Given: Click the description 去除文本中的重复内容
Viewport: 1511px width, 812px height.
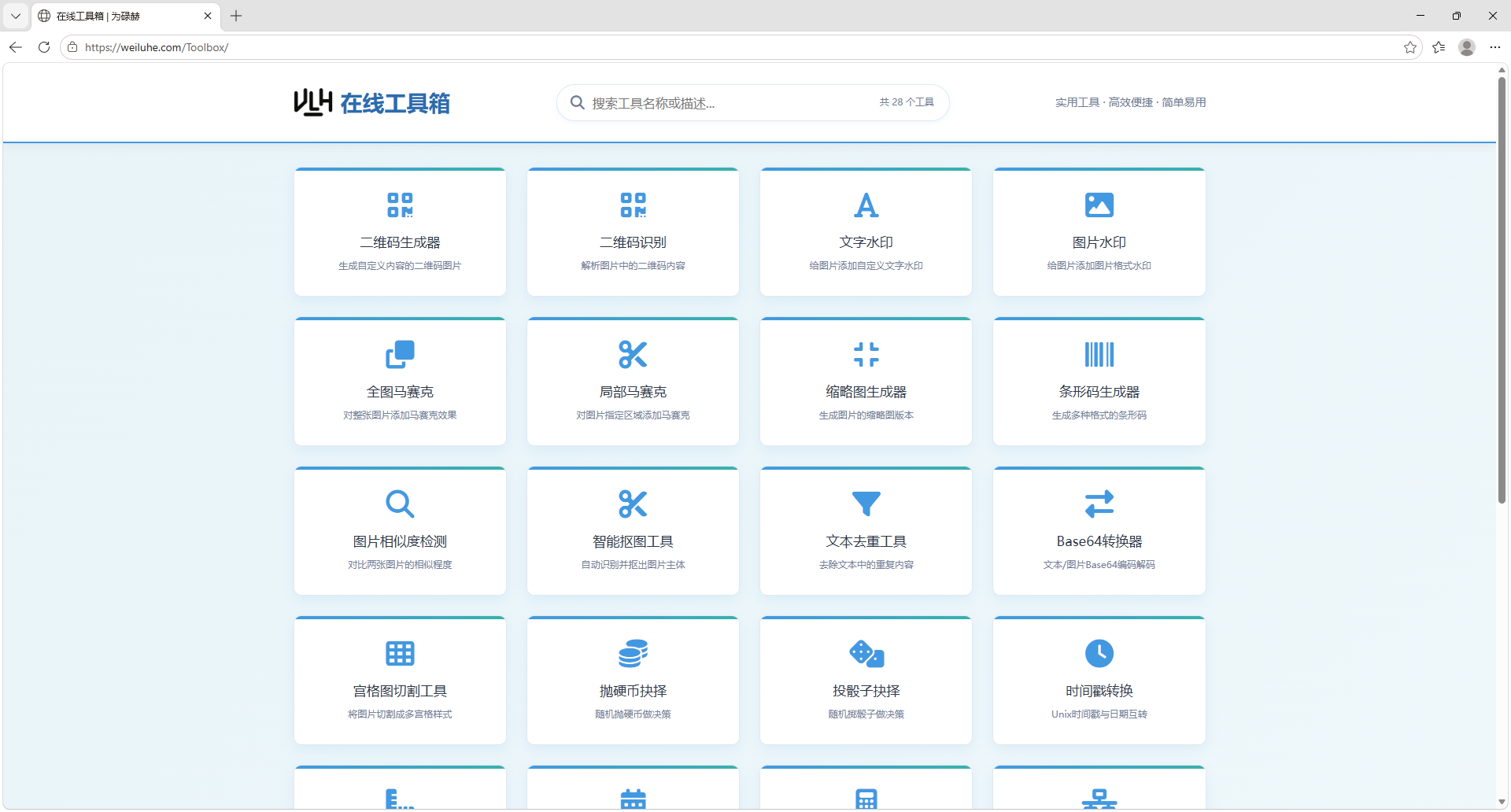Looking at the screenshot, I should [x=866, y=565].
